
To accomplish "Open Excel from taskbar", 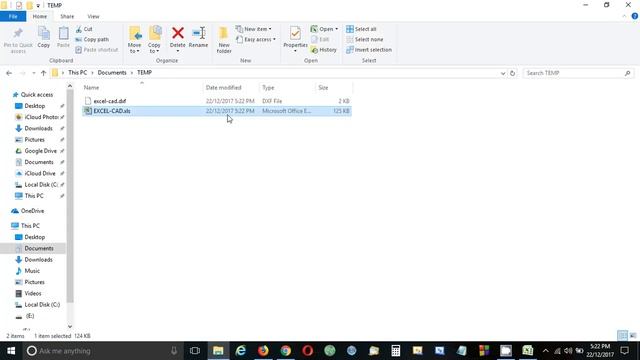I will point(528,351).
